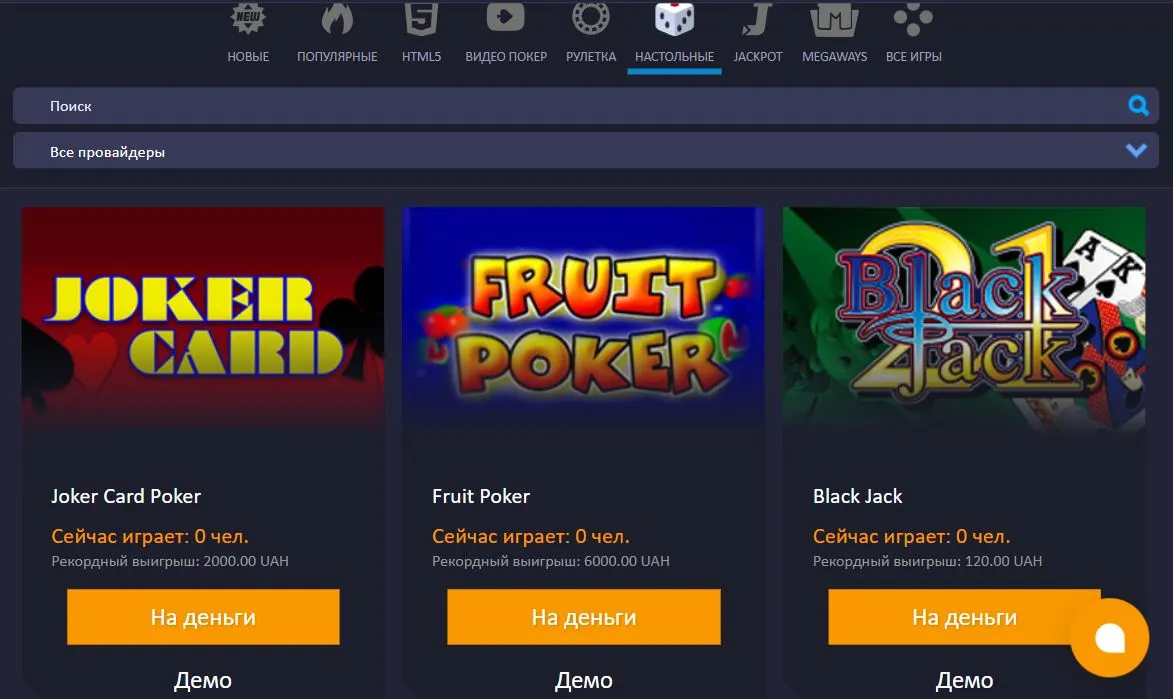Expand the Все провайдеры dropdown
This screenshot has height=699, width=1173.
pos(586,151)
